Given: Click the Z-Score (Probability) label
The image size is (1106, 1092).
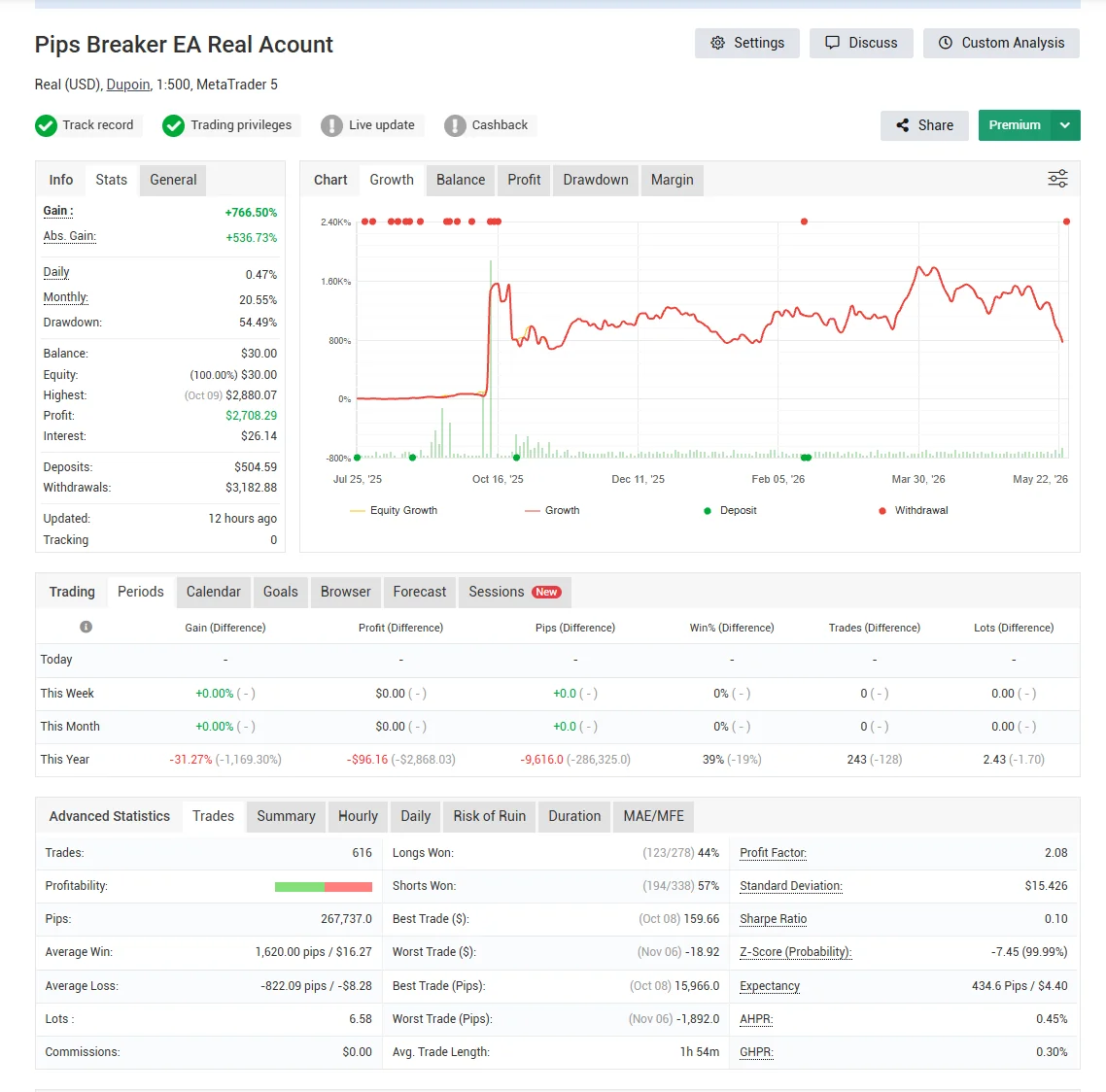Looking at the screenshot, I should (796, 952).
